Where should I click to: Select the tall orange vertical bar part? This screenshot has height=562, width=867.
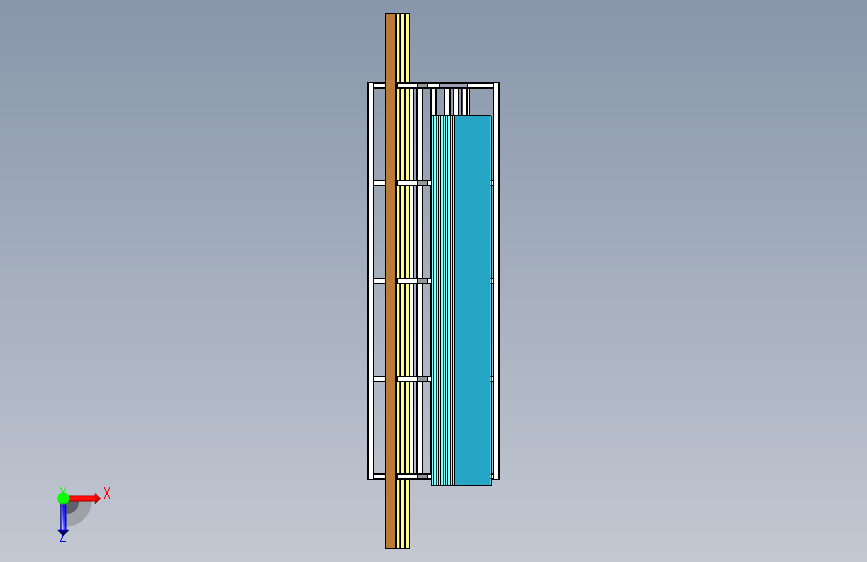390,281
